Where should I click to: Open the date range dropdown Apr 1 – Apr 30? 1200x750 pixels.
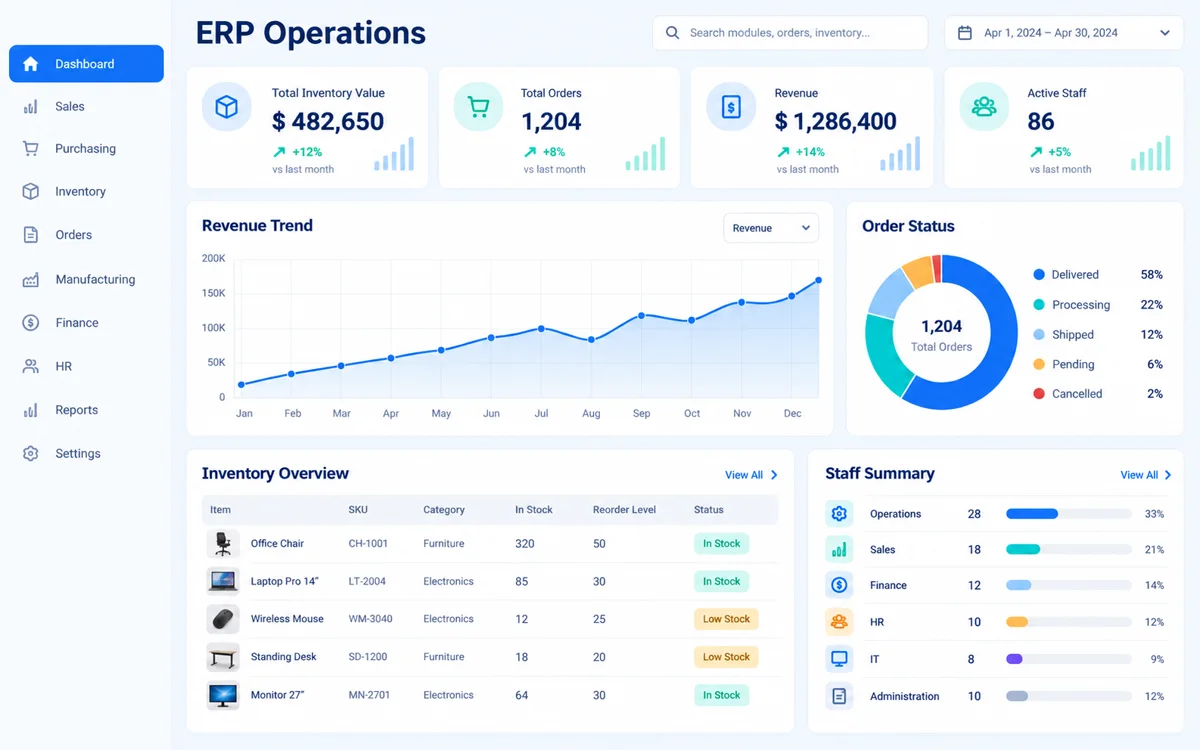[1064, 33]
